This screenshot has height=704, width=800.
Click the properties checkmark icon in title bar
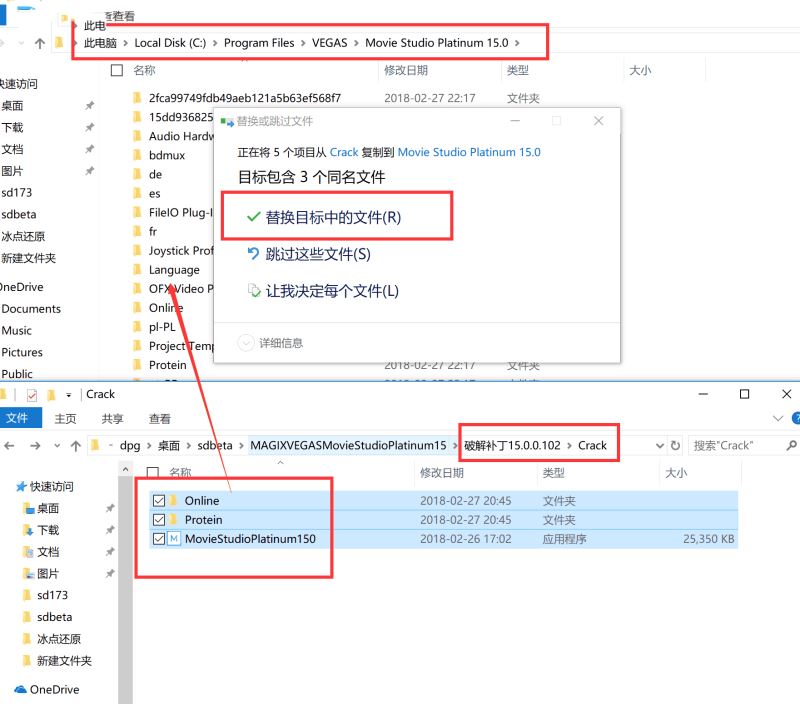pos(32,395)
